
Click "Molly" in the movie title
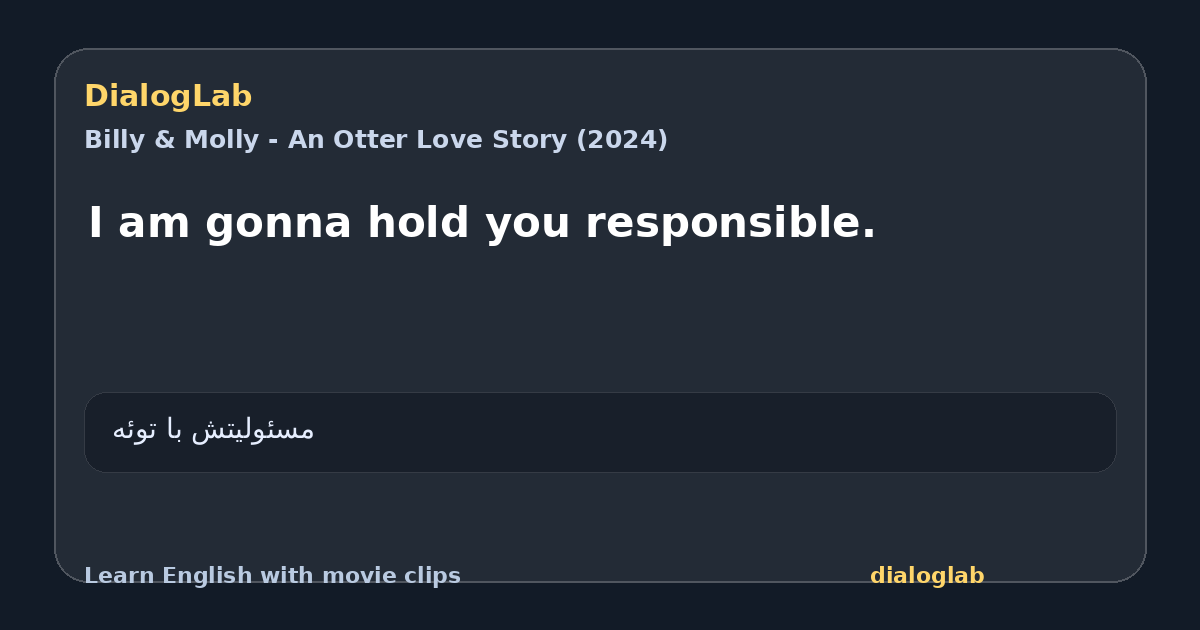[219, 140]
